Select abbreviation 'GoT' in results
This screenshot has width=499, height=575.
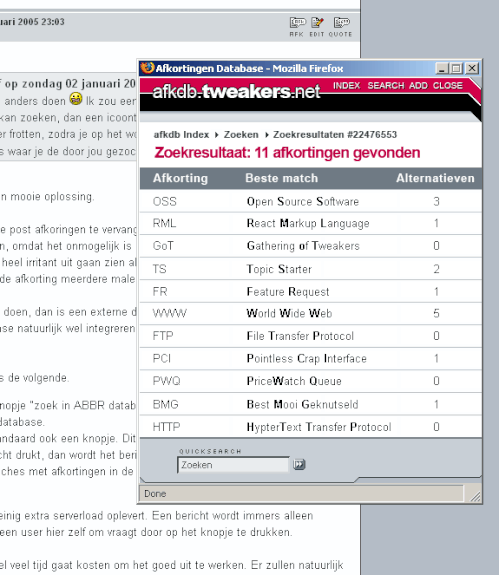163,246
